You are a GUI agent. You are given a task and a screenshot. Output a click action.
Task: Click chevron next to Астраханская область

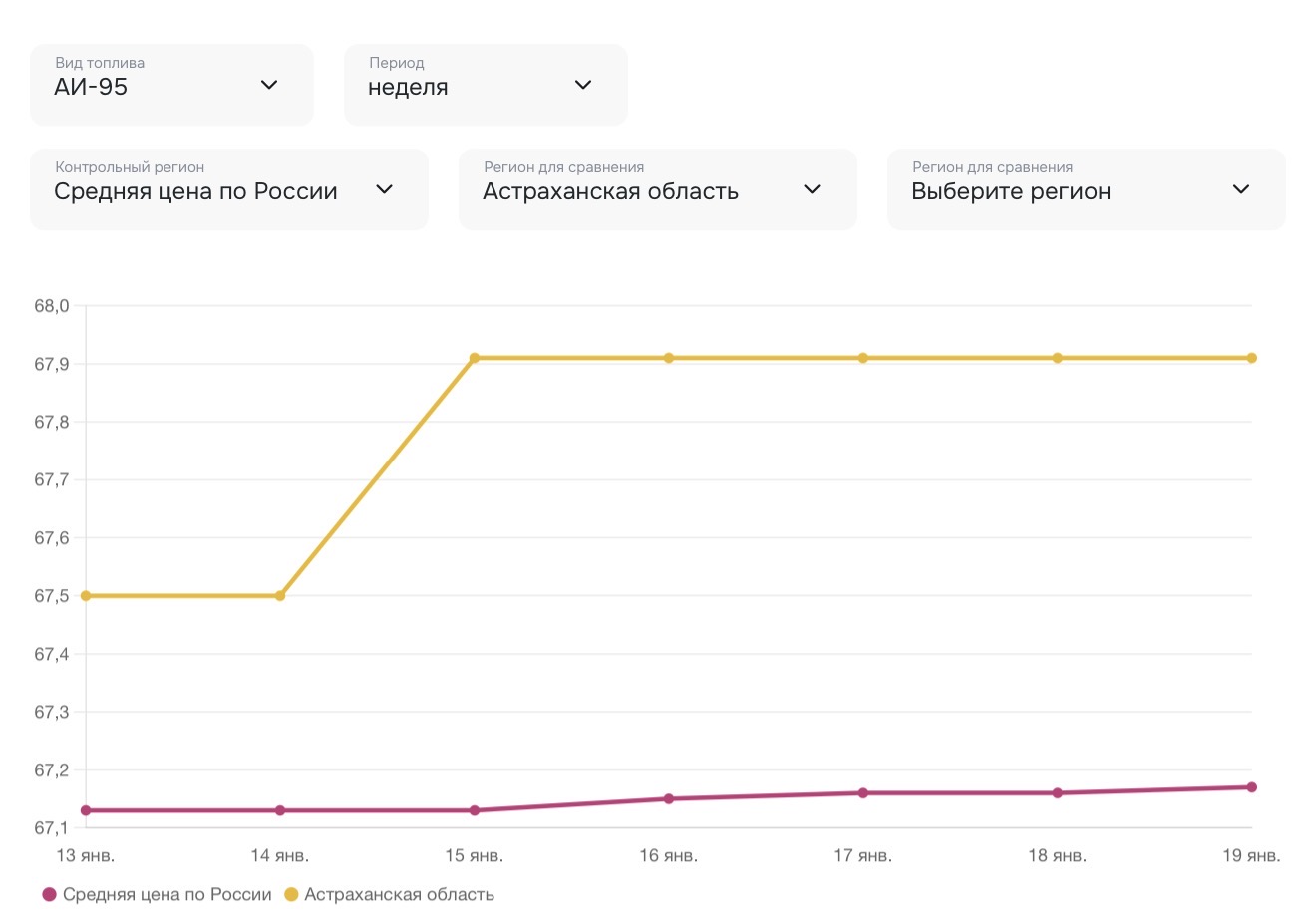pyautogui.click(x=812, y=189)
